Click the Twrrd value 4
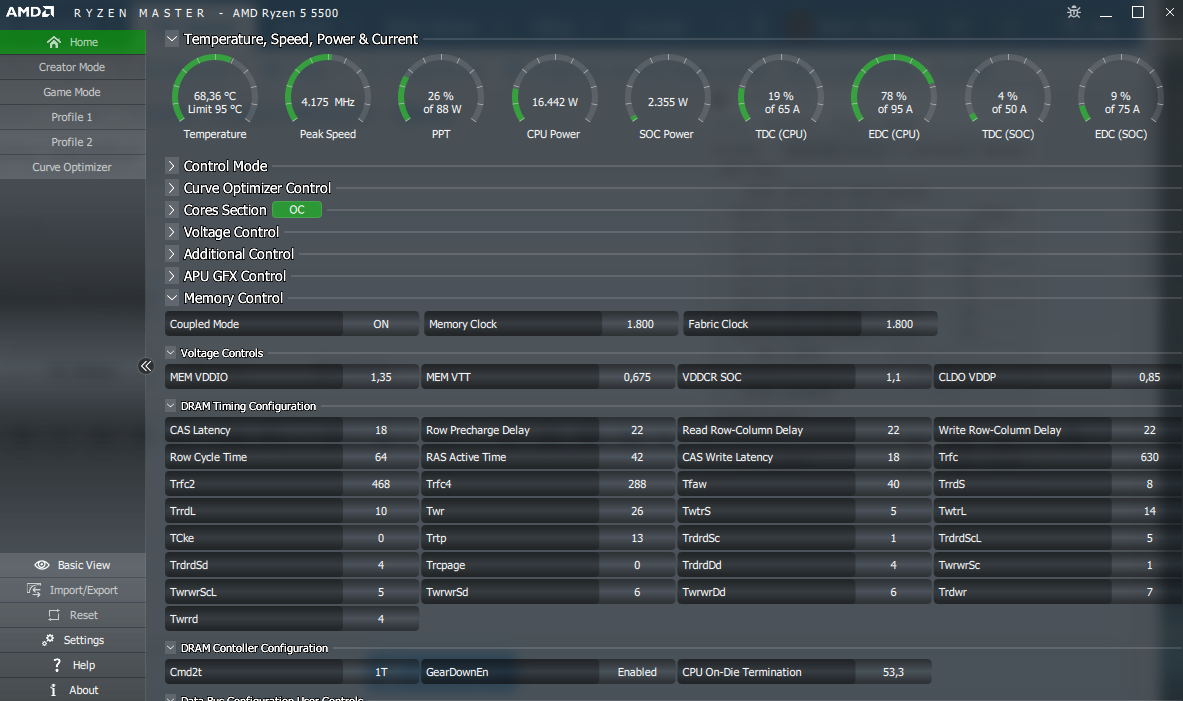1183x701 pixels. point(381,619)
